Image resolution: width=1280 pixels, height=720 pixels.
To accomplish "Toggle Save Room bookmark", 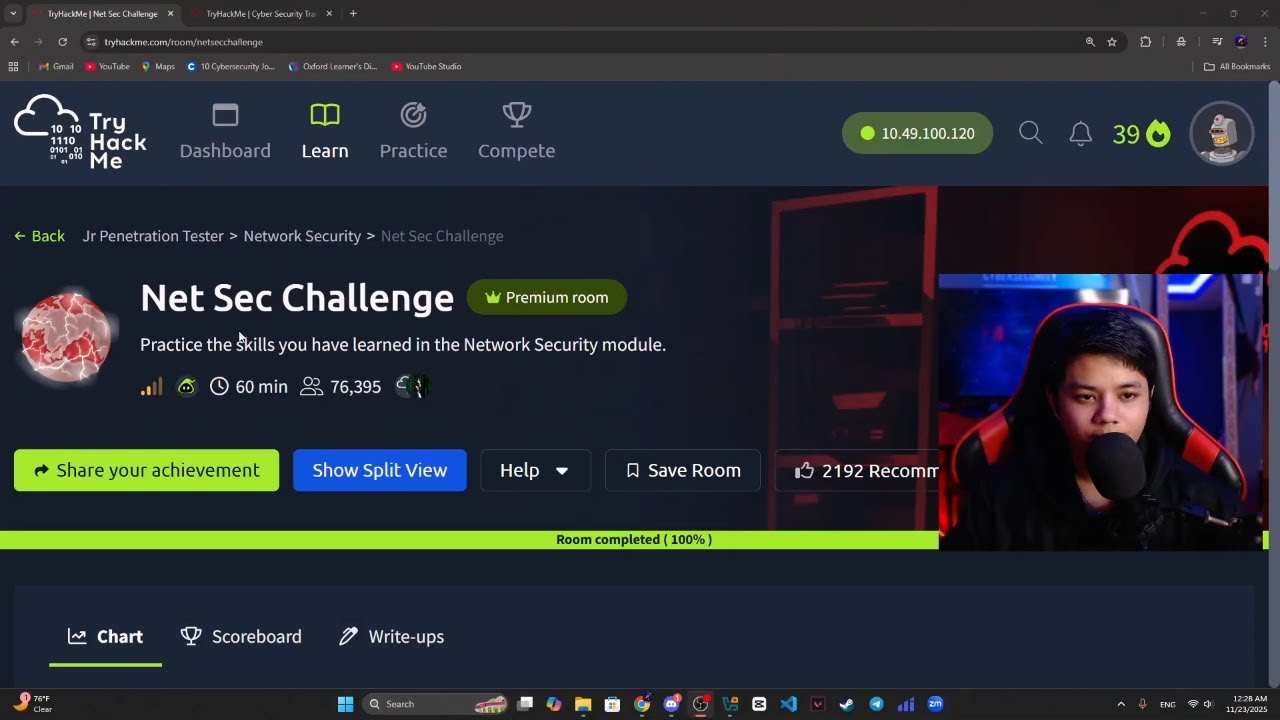I will coord(682,470).
